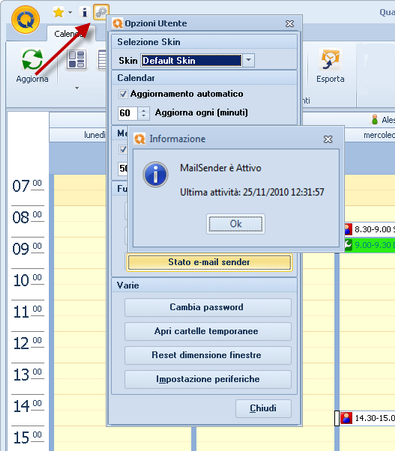The width and height of the screenshot is (395, 451).
Task: Click the 15:00 time slot label
Action: pos(27,438)
